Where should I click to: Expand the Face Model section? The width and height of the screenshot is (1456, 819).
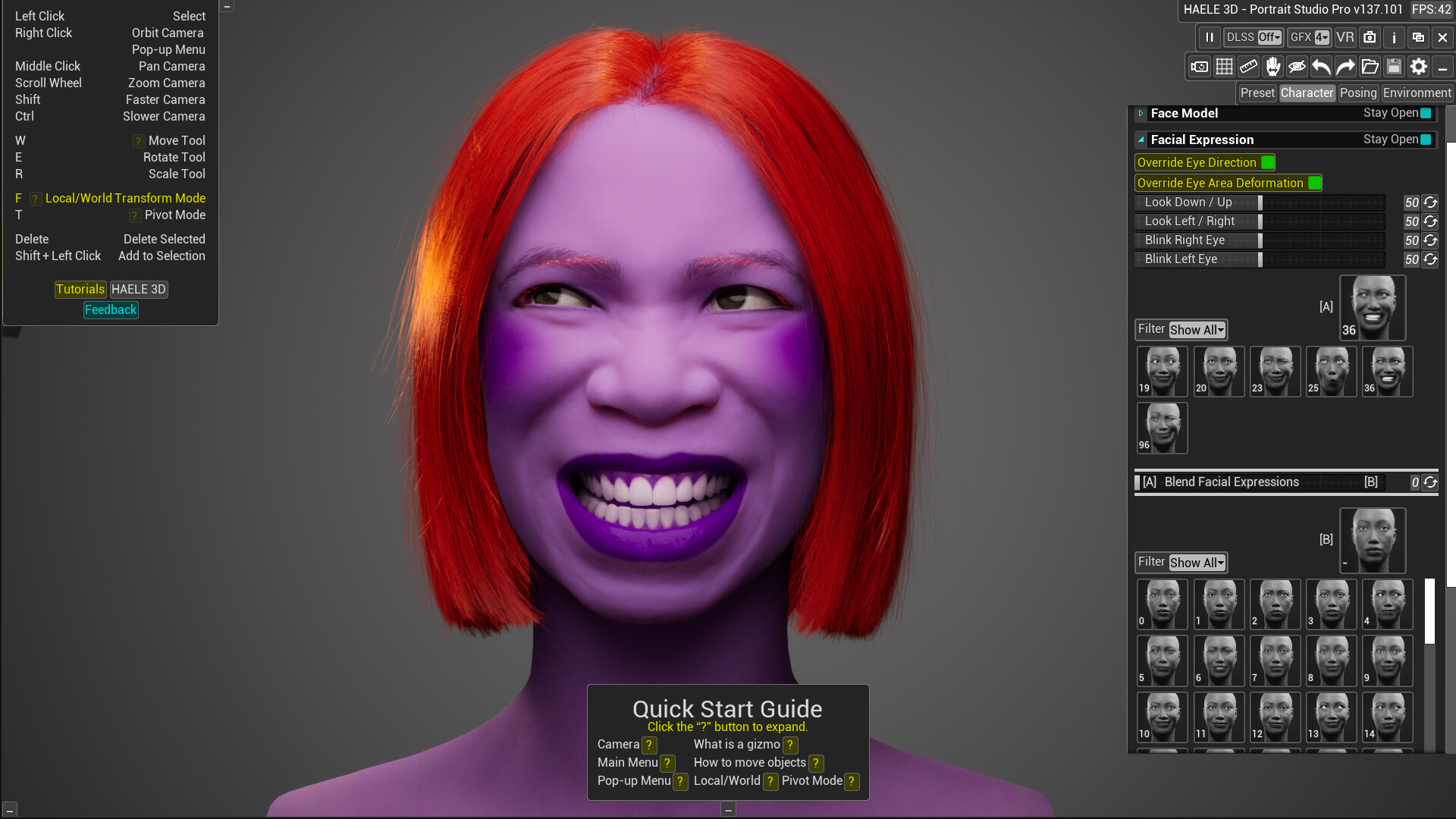click(1141, 113)
